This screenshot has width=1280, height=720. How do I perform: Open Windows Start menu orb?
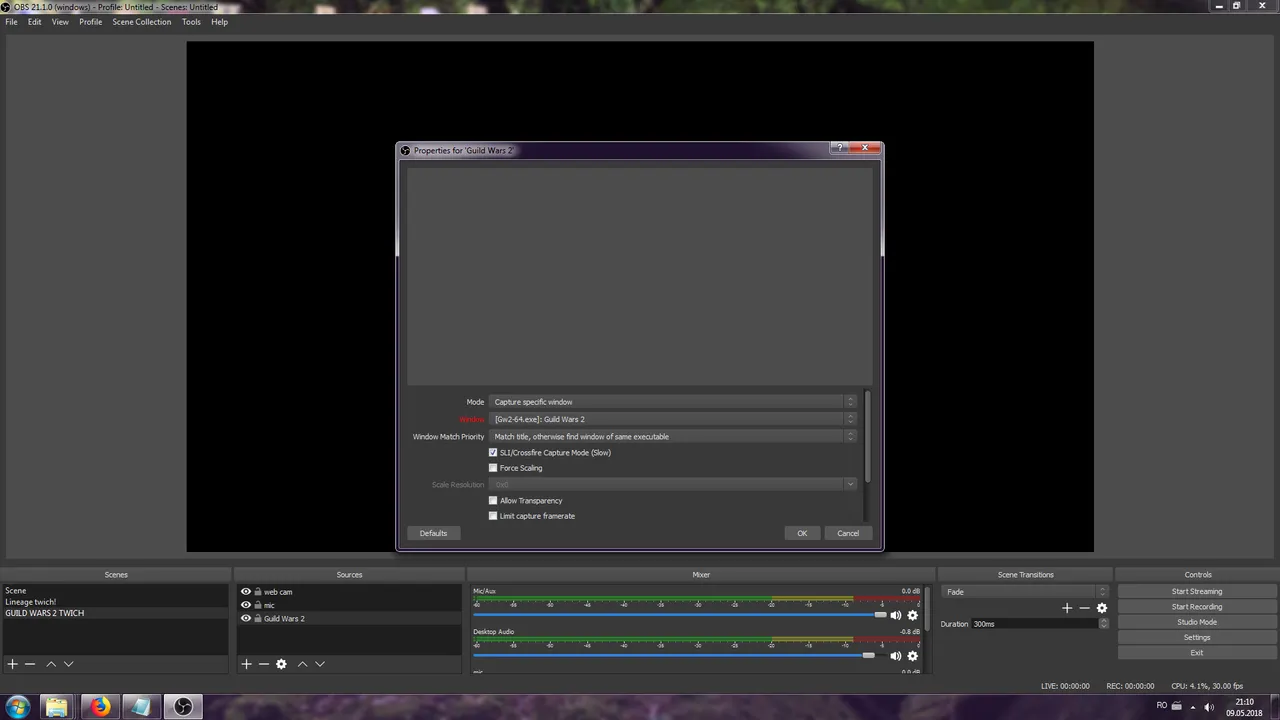pyautogui.click(x=18, y=707)
